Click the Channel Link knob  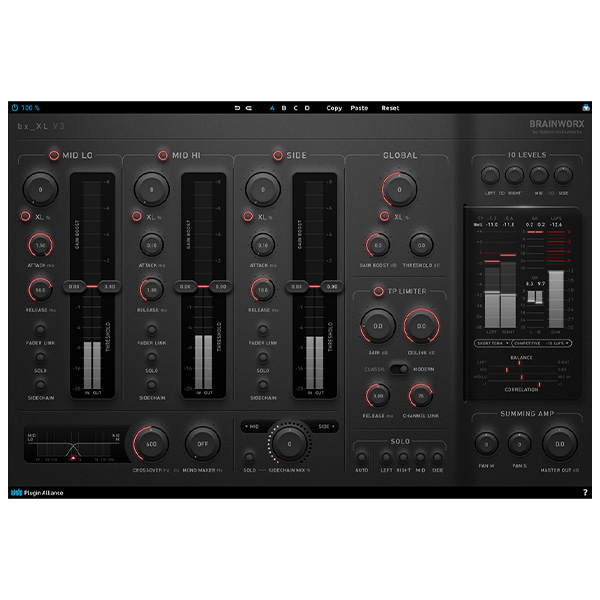click(421, 396)
